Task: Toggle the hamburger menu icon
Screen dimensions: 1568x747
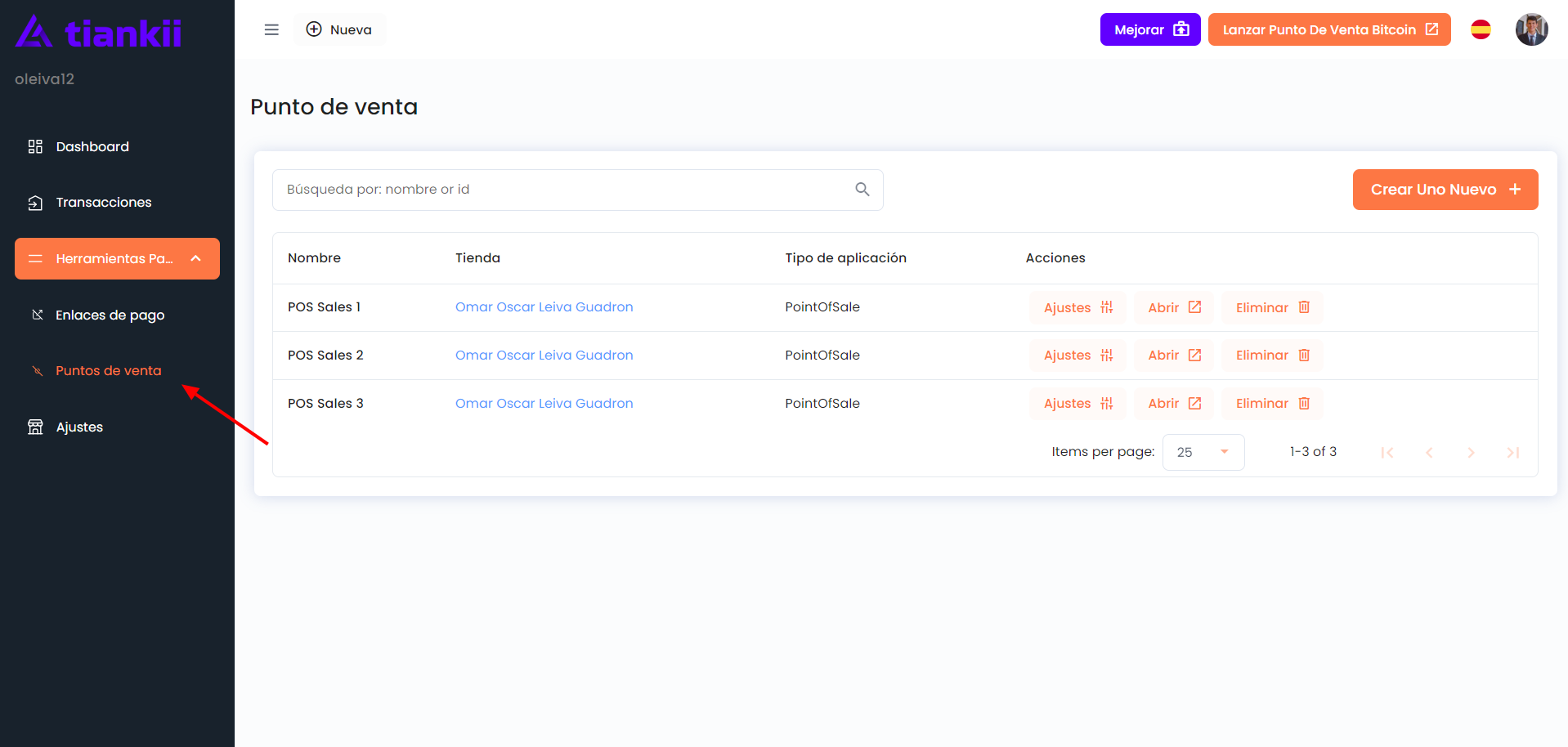Action: [x=271, y=29]
